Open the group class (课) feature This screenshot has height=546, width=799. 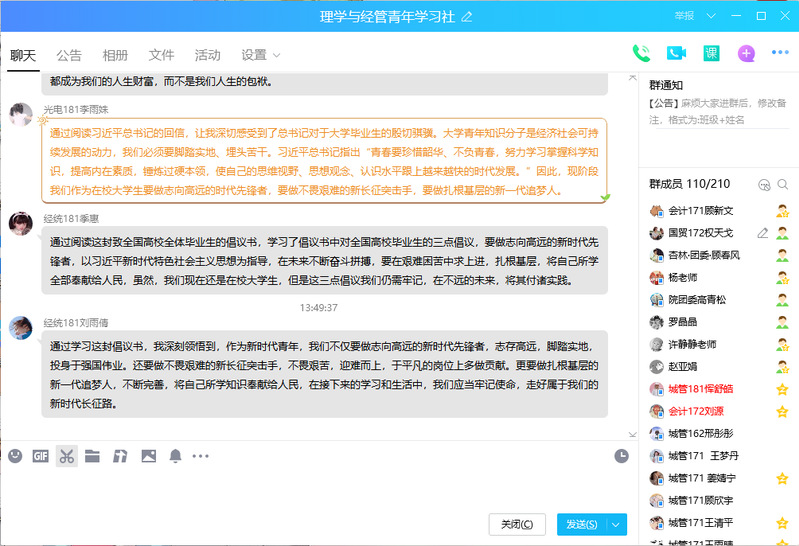click(711, 54)
